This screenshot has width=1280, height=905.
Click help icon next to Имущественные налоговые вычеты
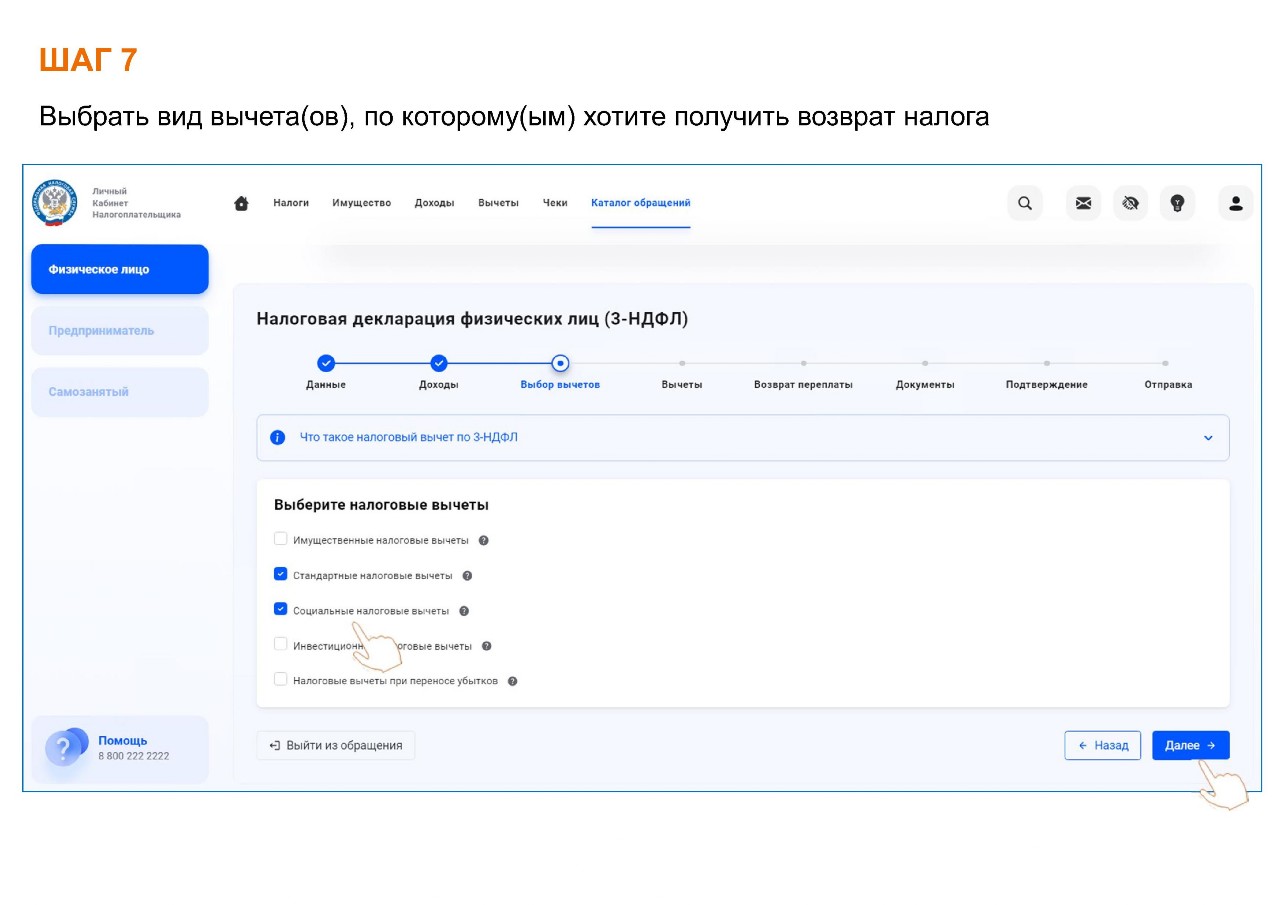click(484, 541)
